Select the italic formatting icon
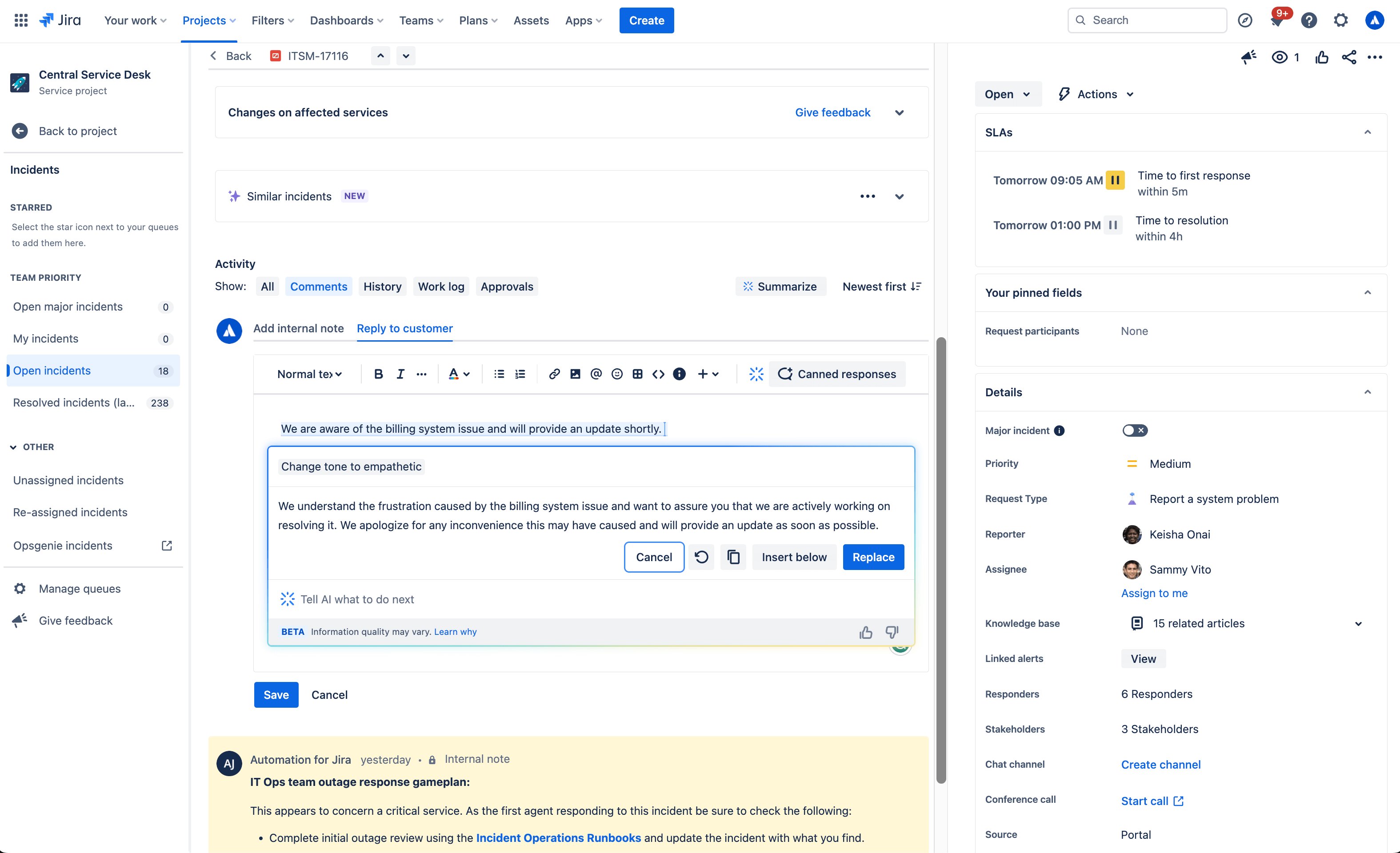 399,374
